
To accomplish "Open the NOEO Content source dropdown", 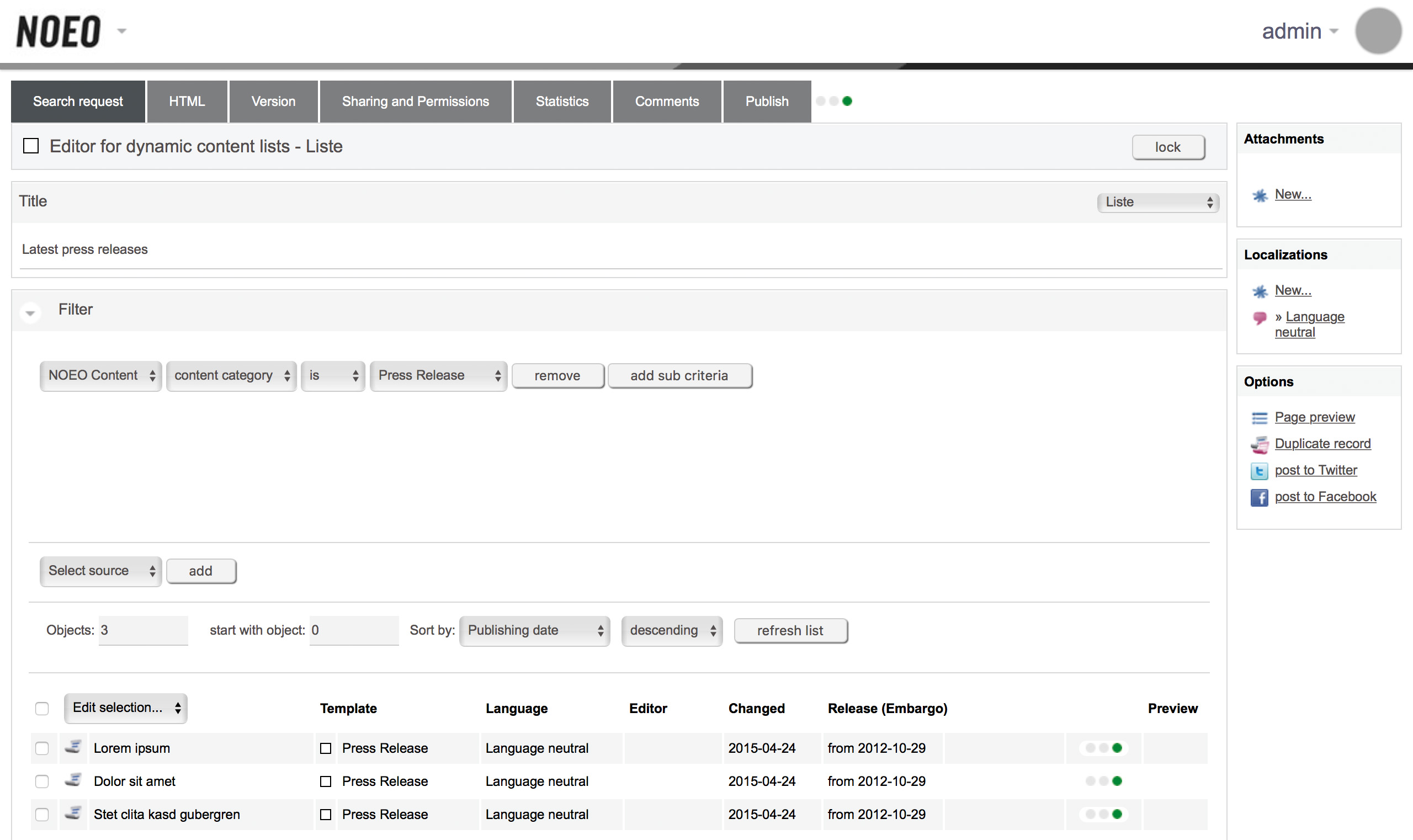I will click(101, 375).
